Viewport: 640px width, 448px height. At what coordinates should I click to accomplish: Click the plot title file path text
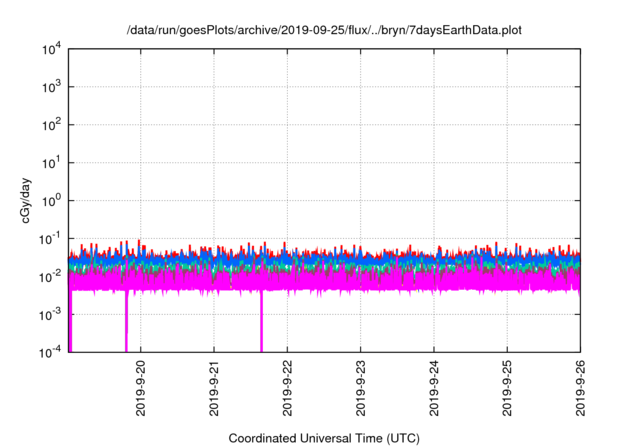(324, 30)
